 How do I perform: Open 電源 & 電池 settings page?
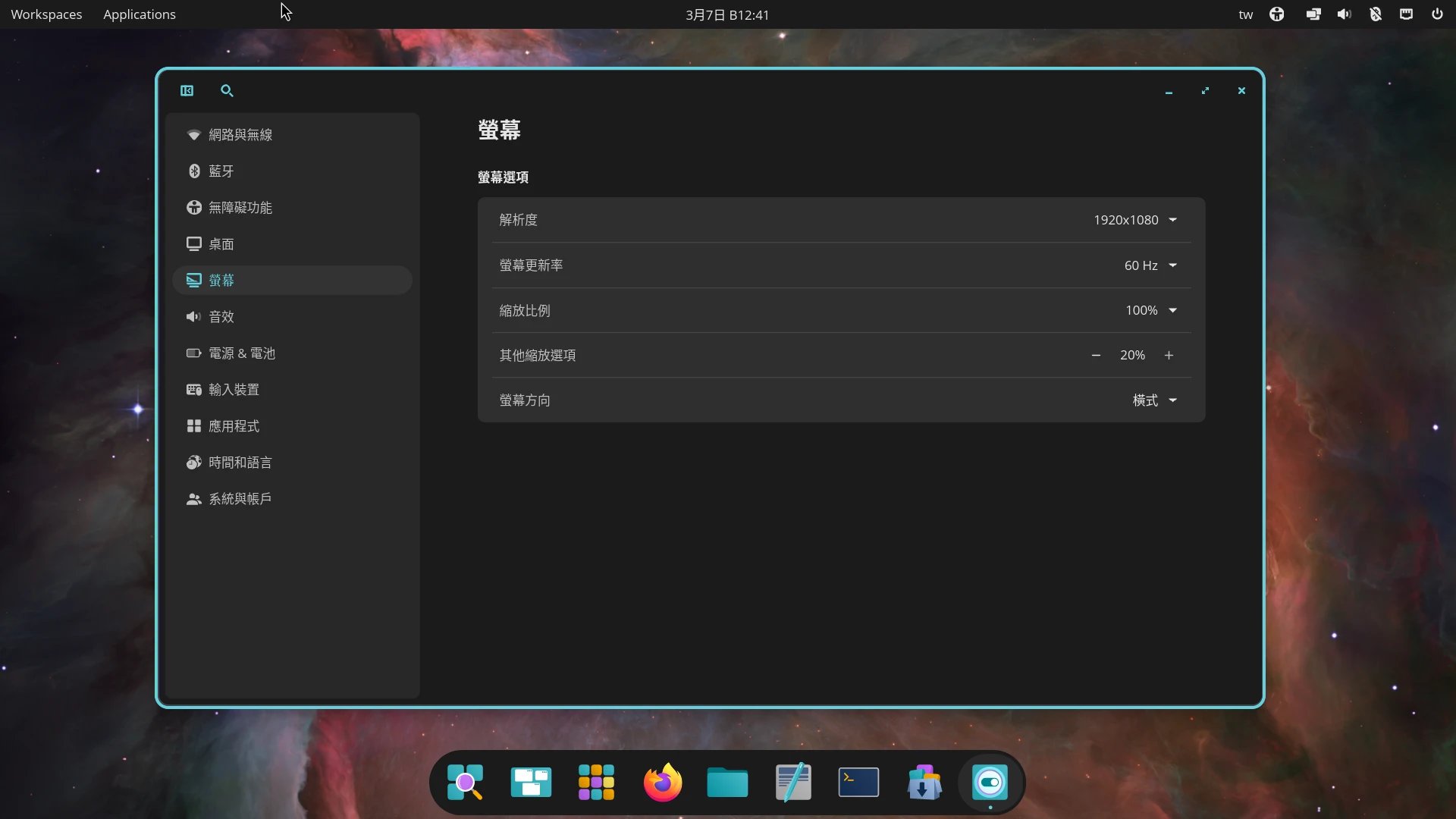241,353
